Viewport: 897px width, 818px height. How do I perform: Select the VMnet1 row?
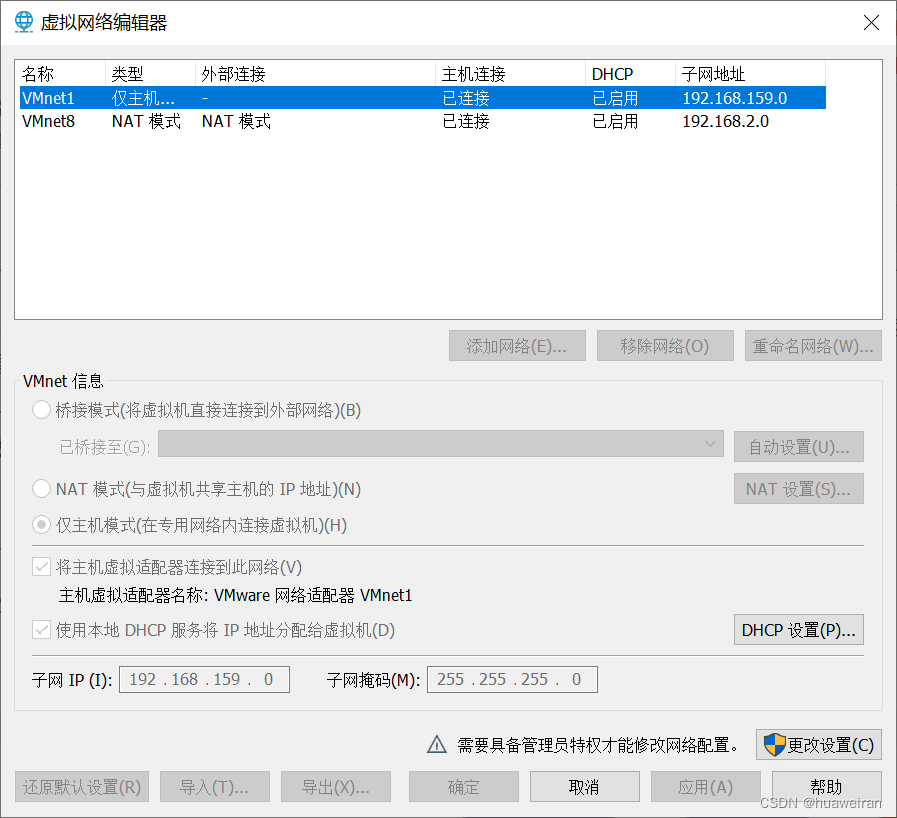coord(423,98)
